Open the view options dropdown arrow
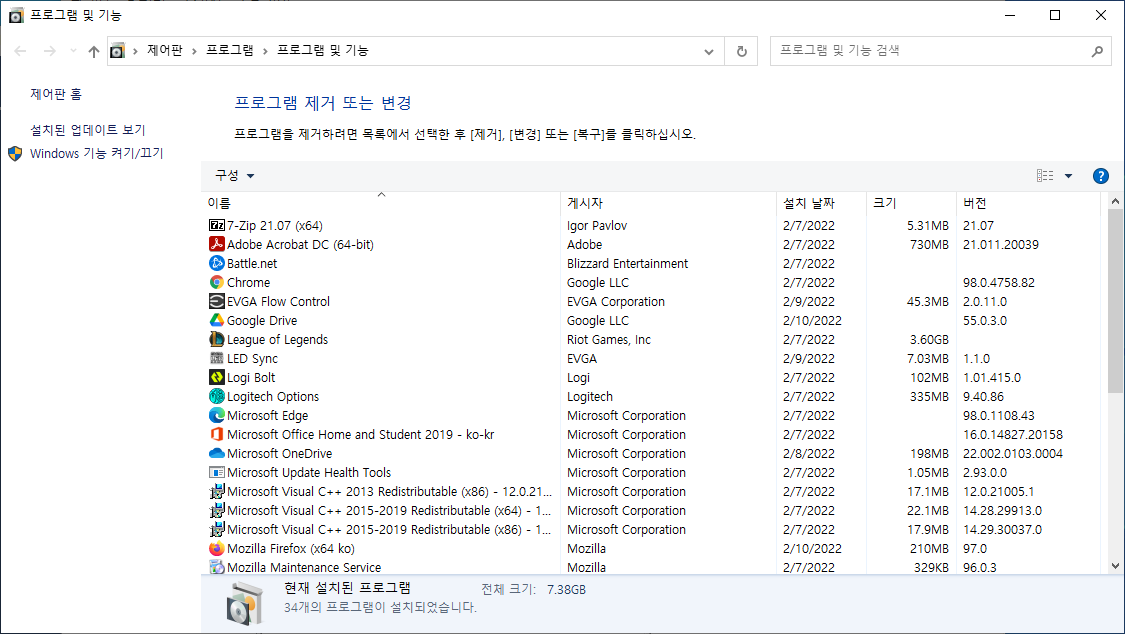Image resolution: width=1125 pixels, height=634 pixels. [1068, 176]
